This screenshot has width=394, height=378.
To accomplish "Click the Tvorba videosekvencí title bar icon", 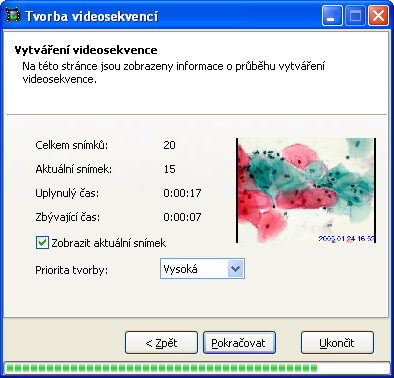I will 13,16.
